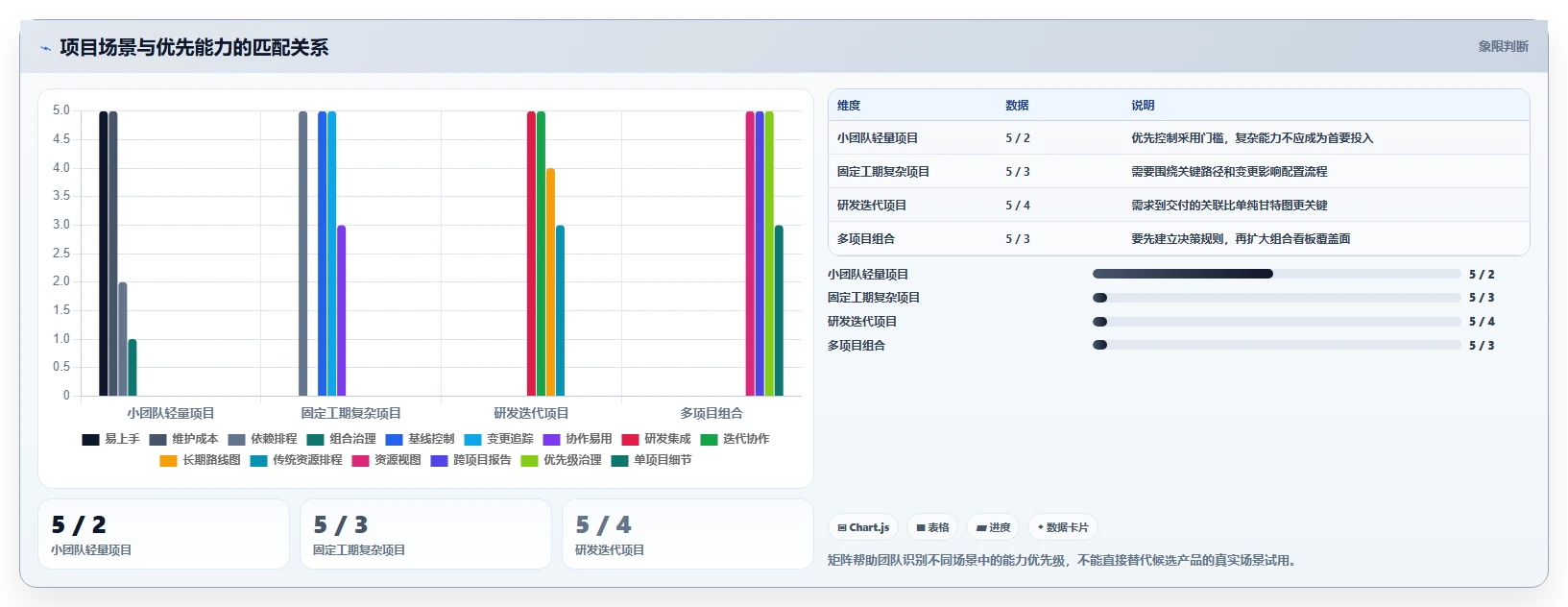Image resolution: width=1568 pixels, height=607 pixels.
Task: Click the 象限判断 tag in header
Action: pos(1503,46)
